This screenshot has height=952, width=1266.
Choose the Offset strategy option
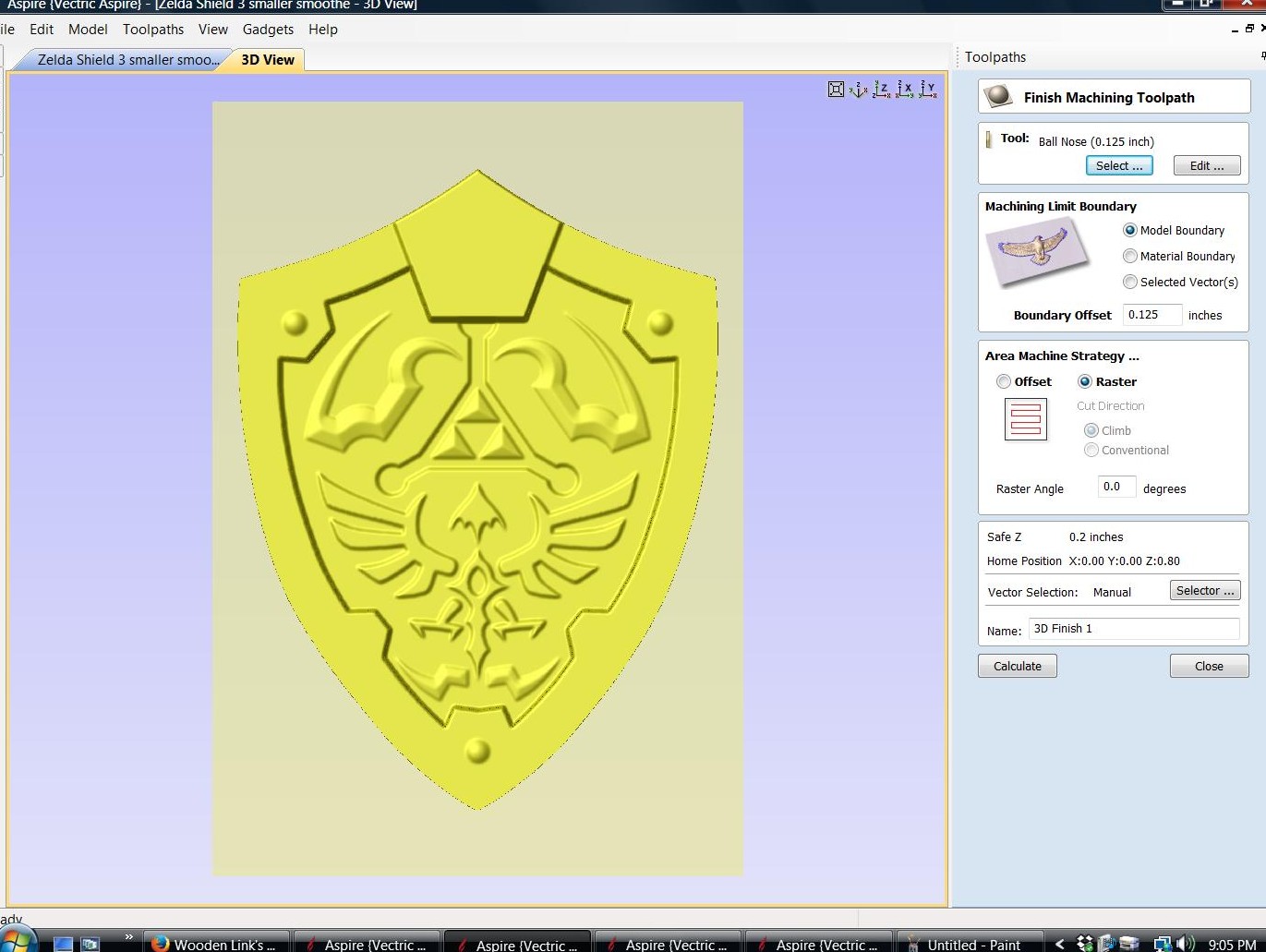[x=1004, y=381]
